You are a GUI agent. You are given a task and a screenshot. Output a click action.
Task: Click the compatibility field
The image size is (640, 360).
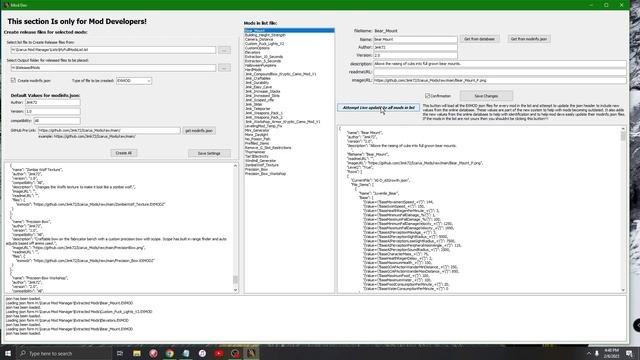57,121
